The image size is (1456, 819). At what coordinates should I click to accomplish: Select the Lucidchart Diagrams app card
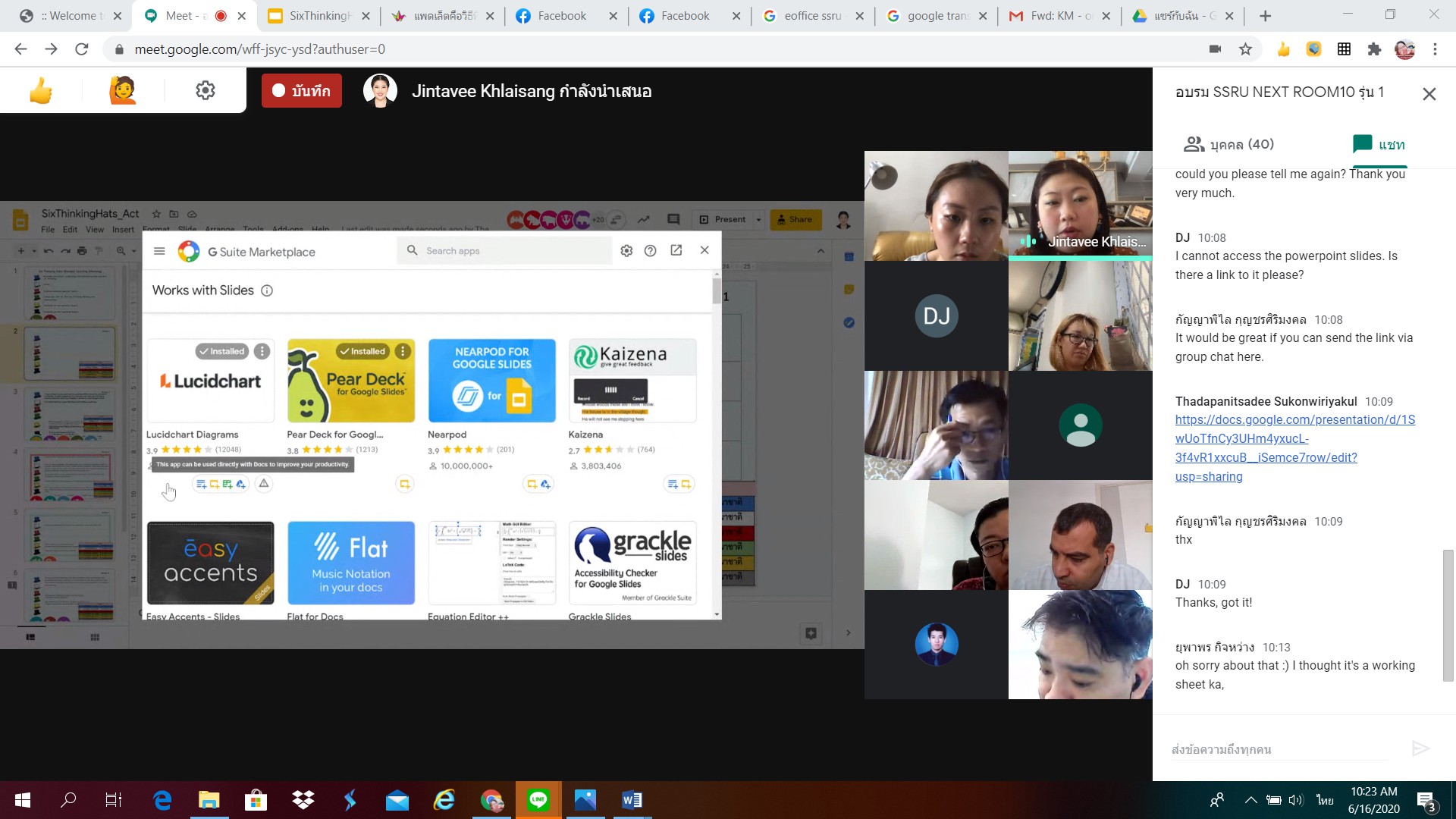(x=210, y=381)
